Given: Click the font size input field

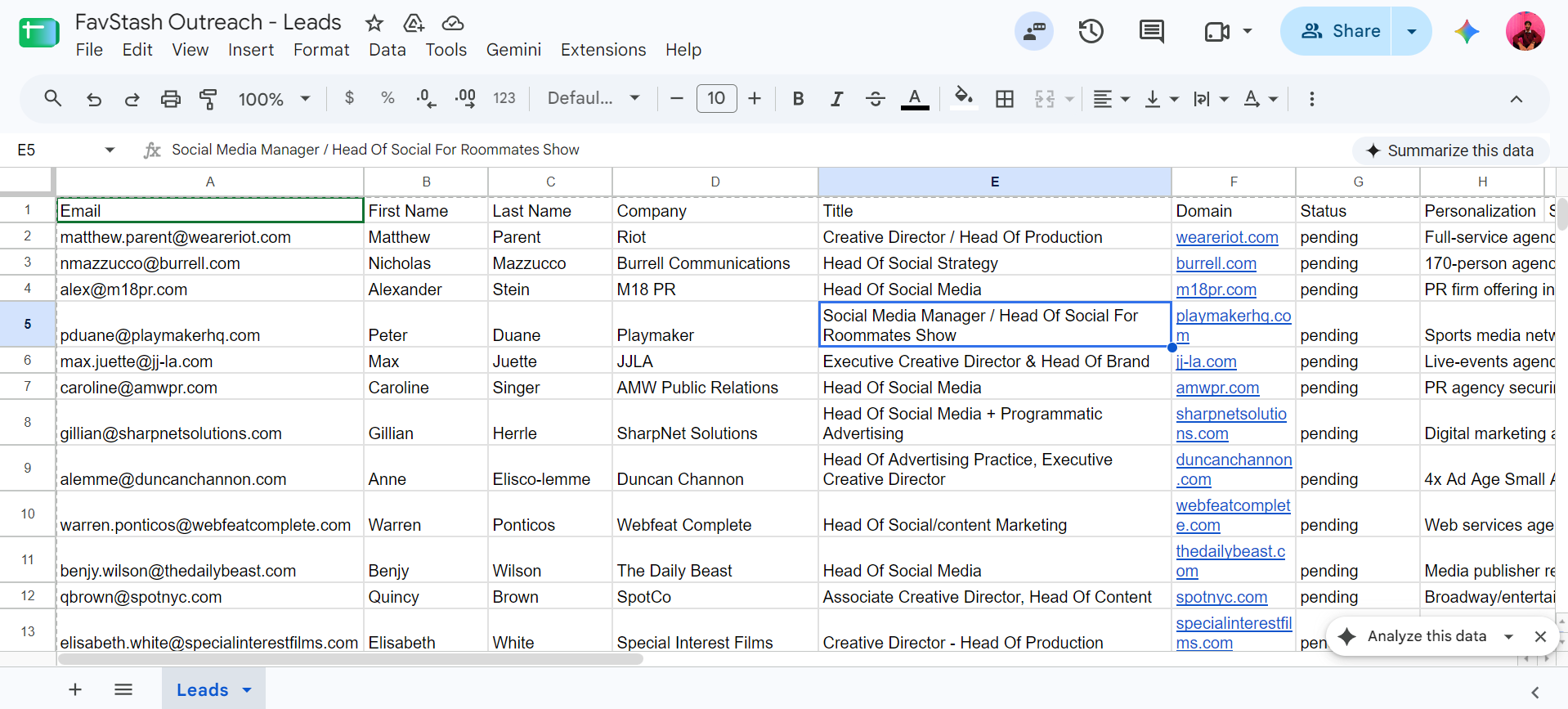Looking at the screenshot, I should [716, 98].
